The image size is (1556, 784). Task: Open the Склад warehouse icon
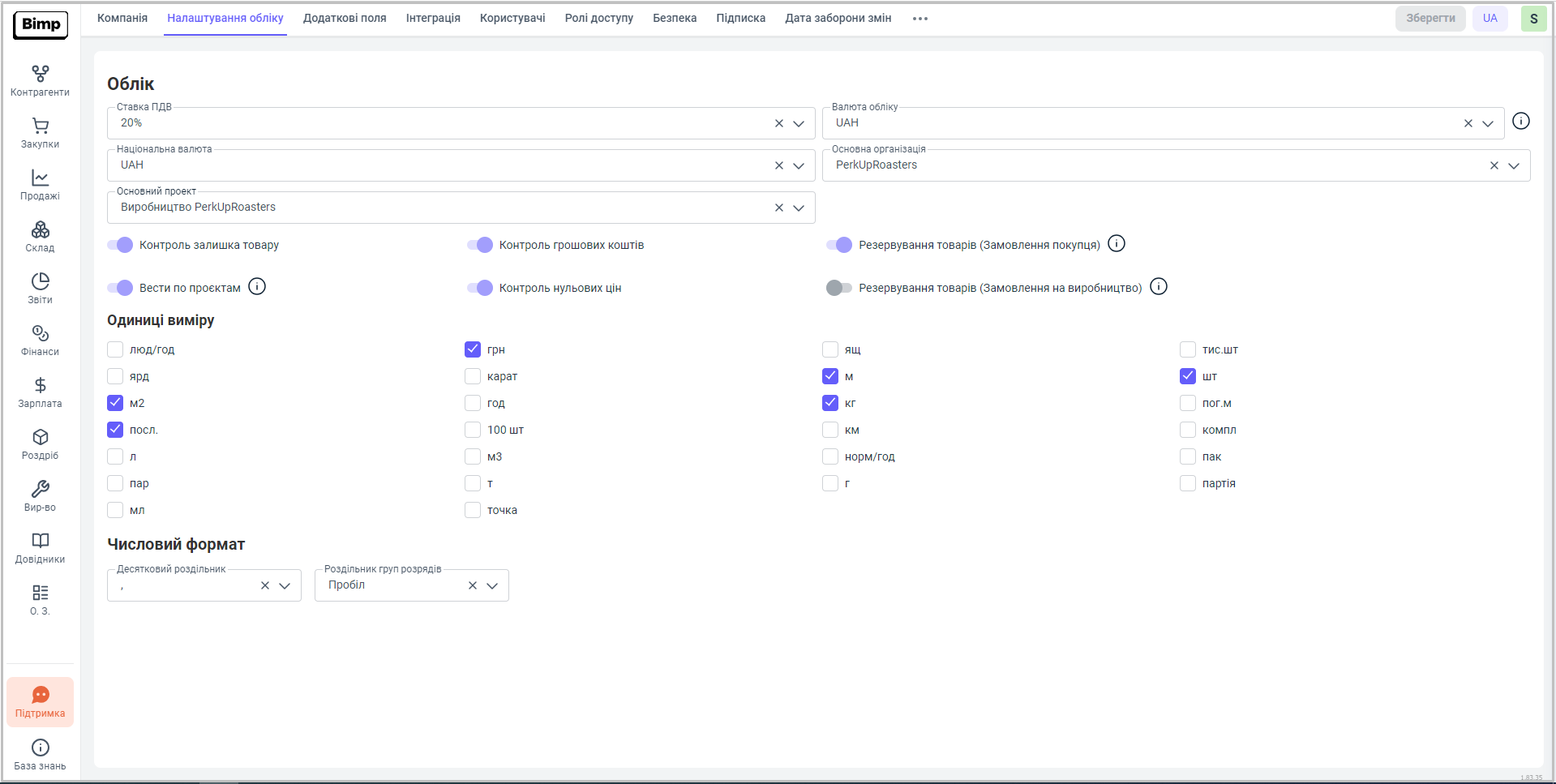pyautogui.click(x=40, y=237)
